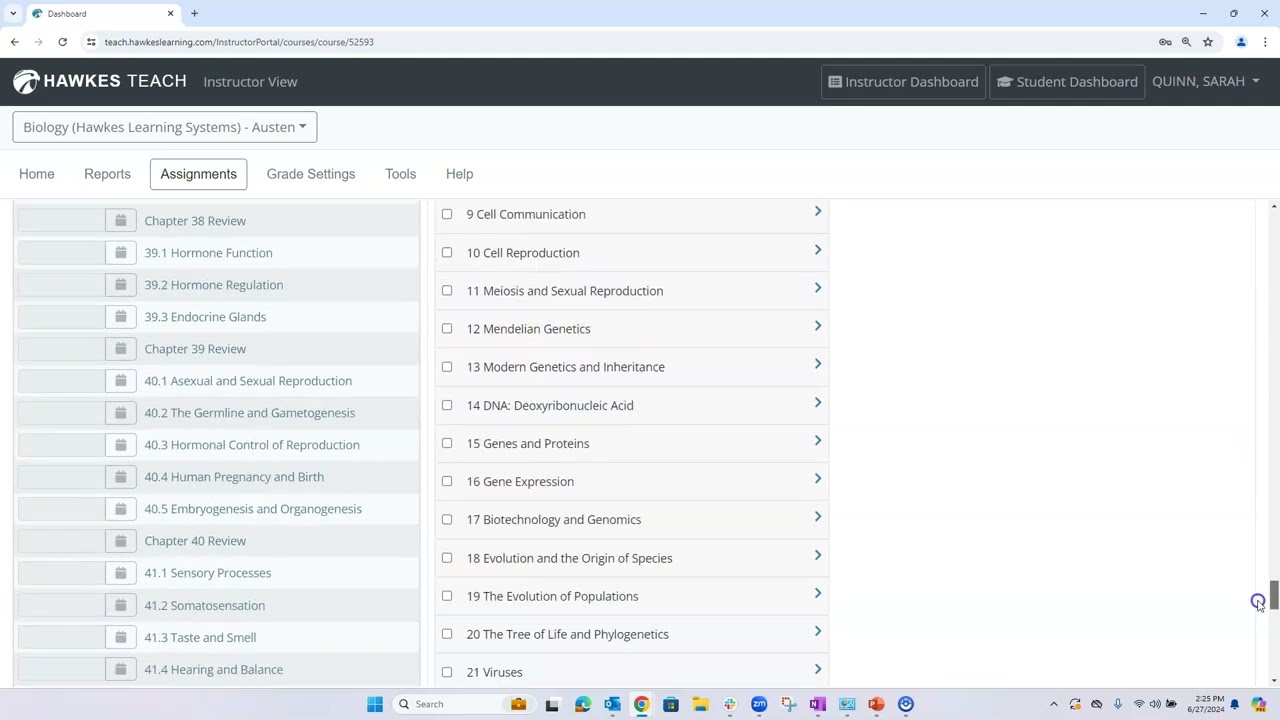
Task: Expand chapter 18 Evolution and Origin of Species arrow
Action: tap(817, 555)
